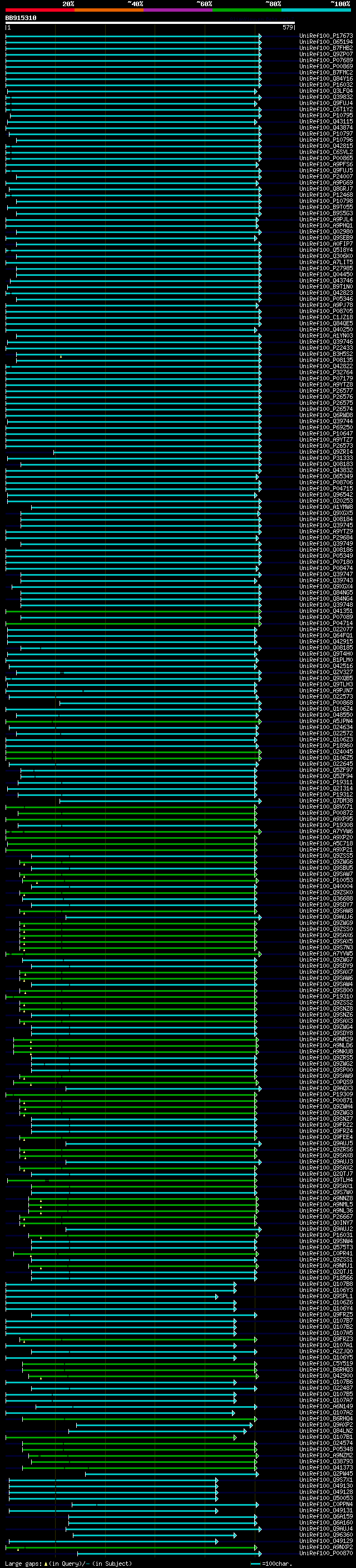Select the UniRef100_Q43115 label

326,122
